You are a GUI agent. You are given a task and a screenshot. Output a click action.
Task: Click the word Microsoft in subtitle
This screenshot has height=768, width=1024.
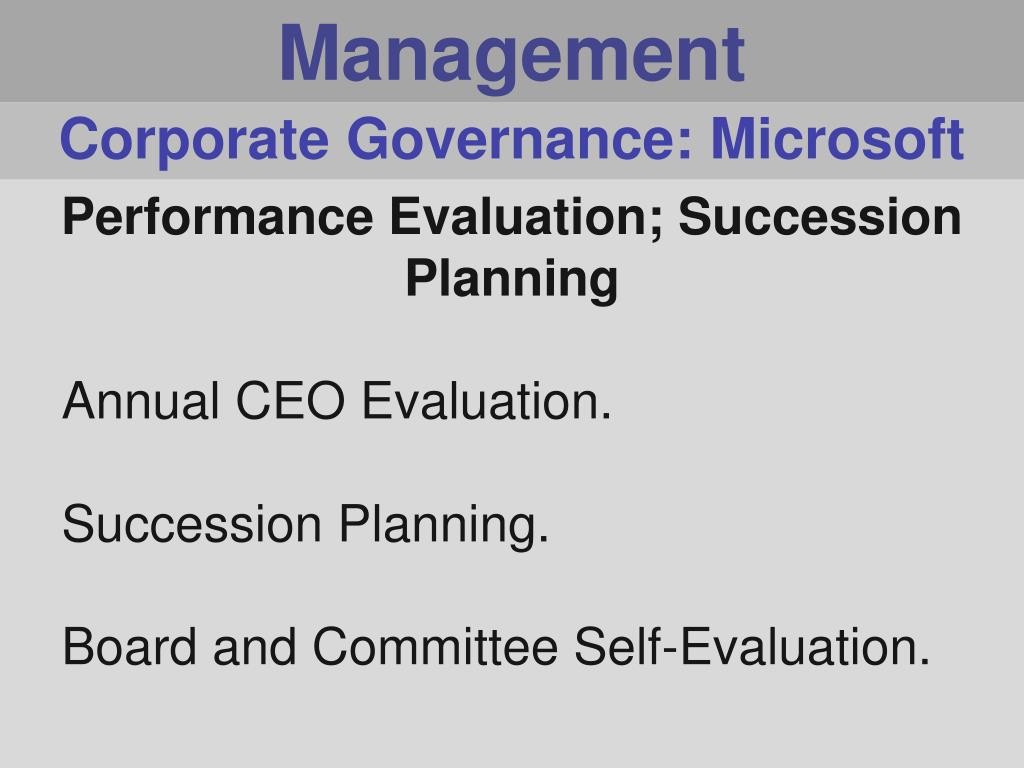click(837, 138)
